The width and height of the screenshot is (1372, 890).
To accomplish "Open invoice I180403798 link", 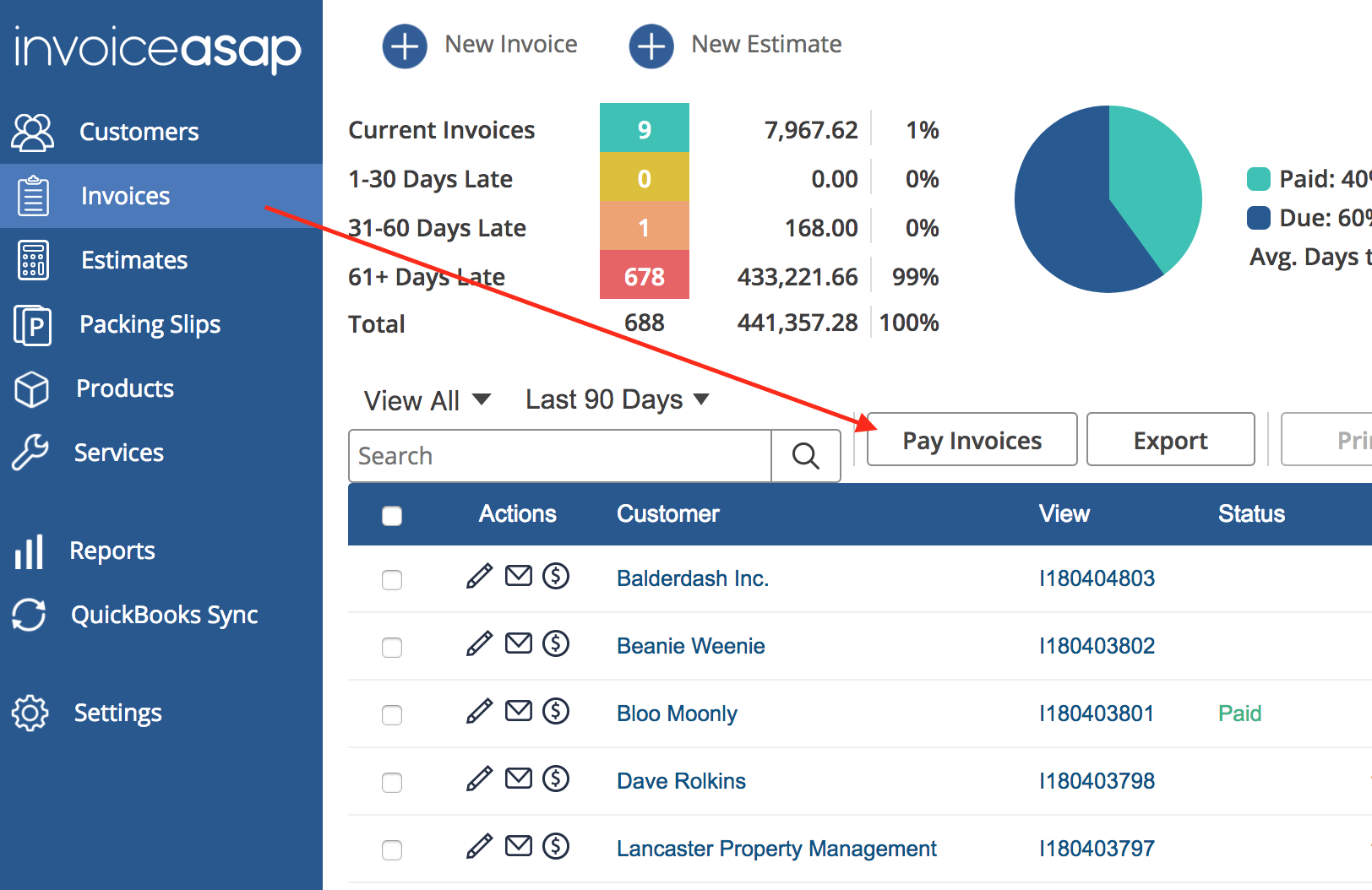I will pos(1097,781).
